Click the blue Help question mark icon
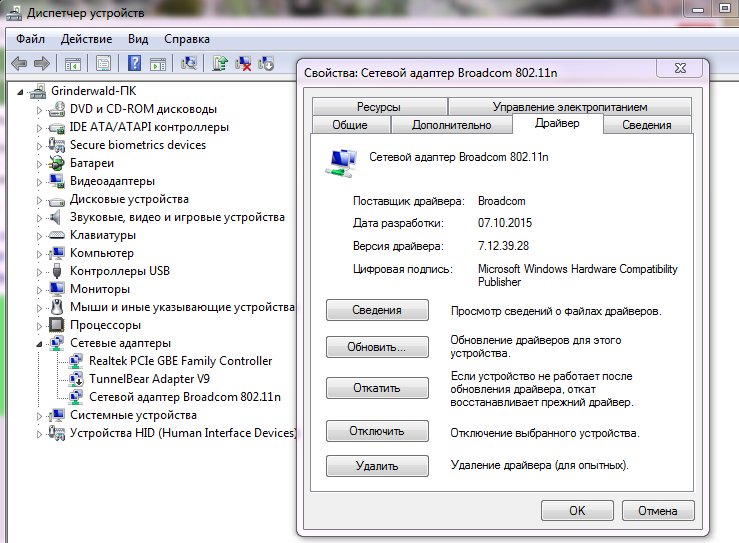Screen dimensions: 739x543 click(134, 63)
